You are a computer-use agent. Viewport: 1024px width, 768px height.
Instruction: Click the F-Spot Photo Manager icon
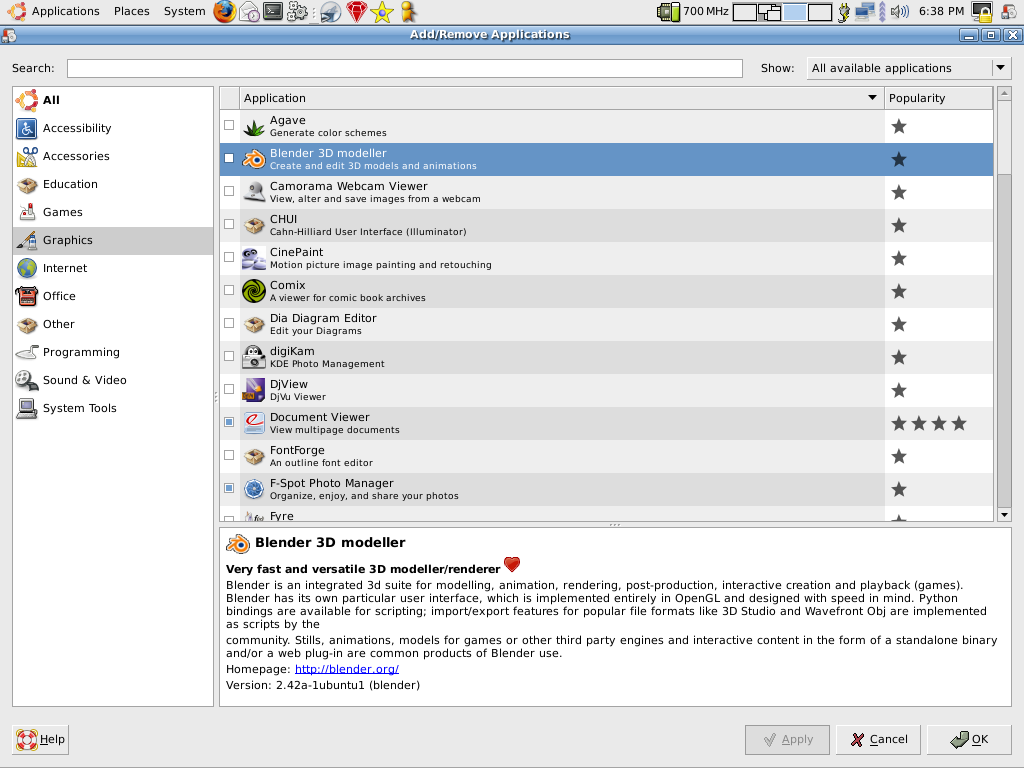253,489
